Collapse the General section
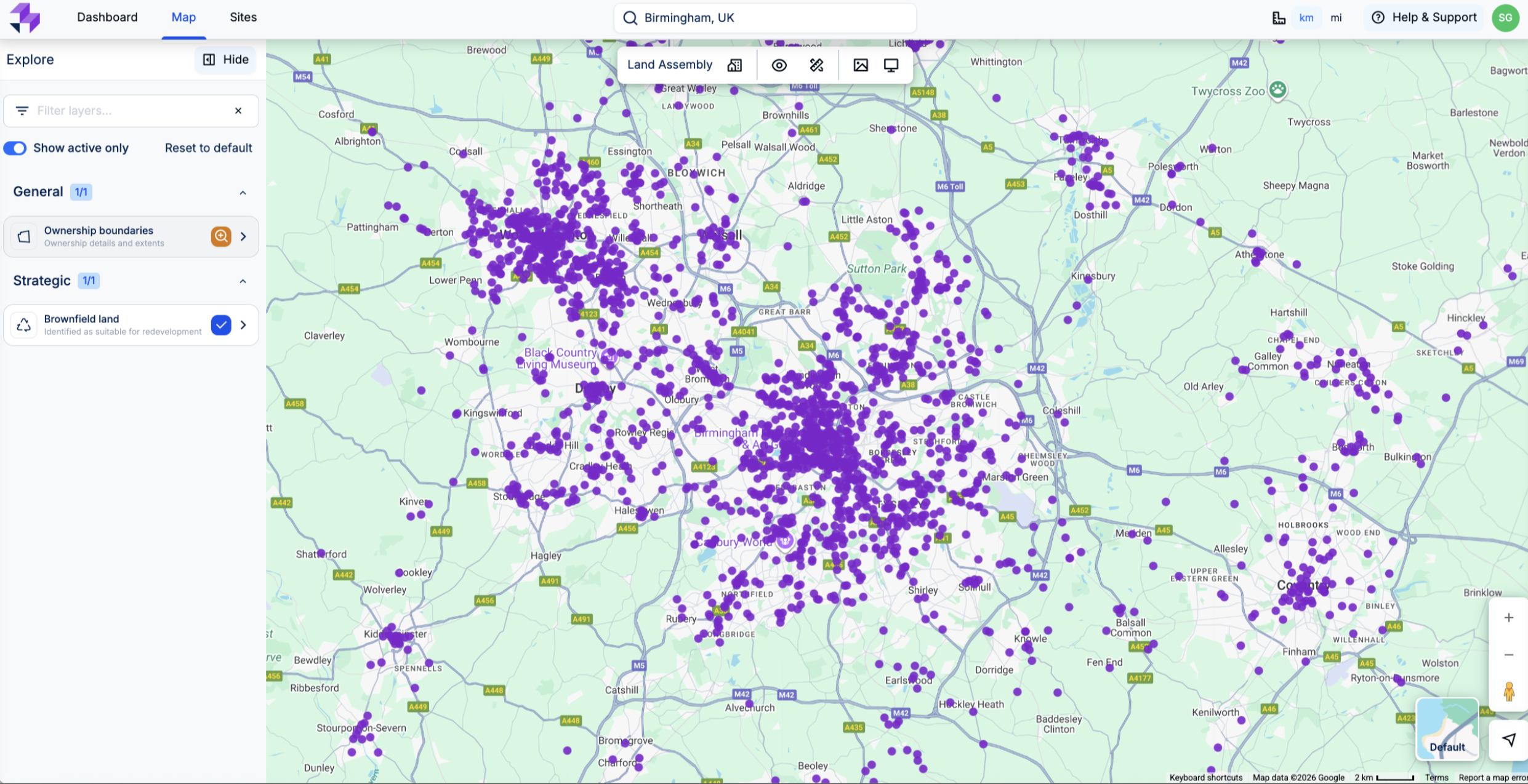This screenshot has height=784, width=1528. (243, 193)
